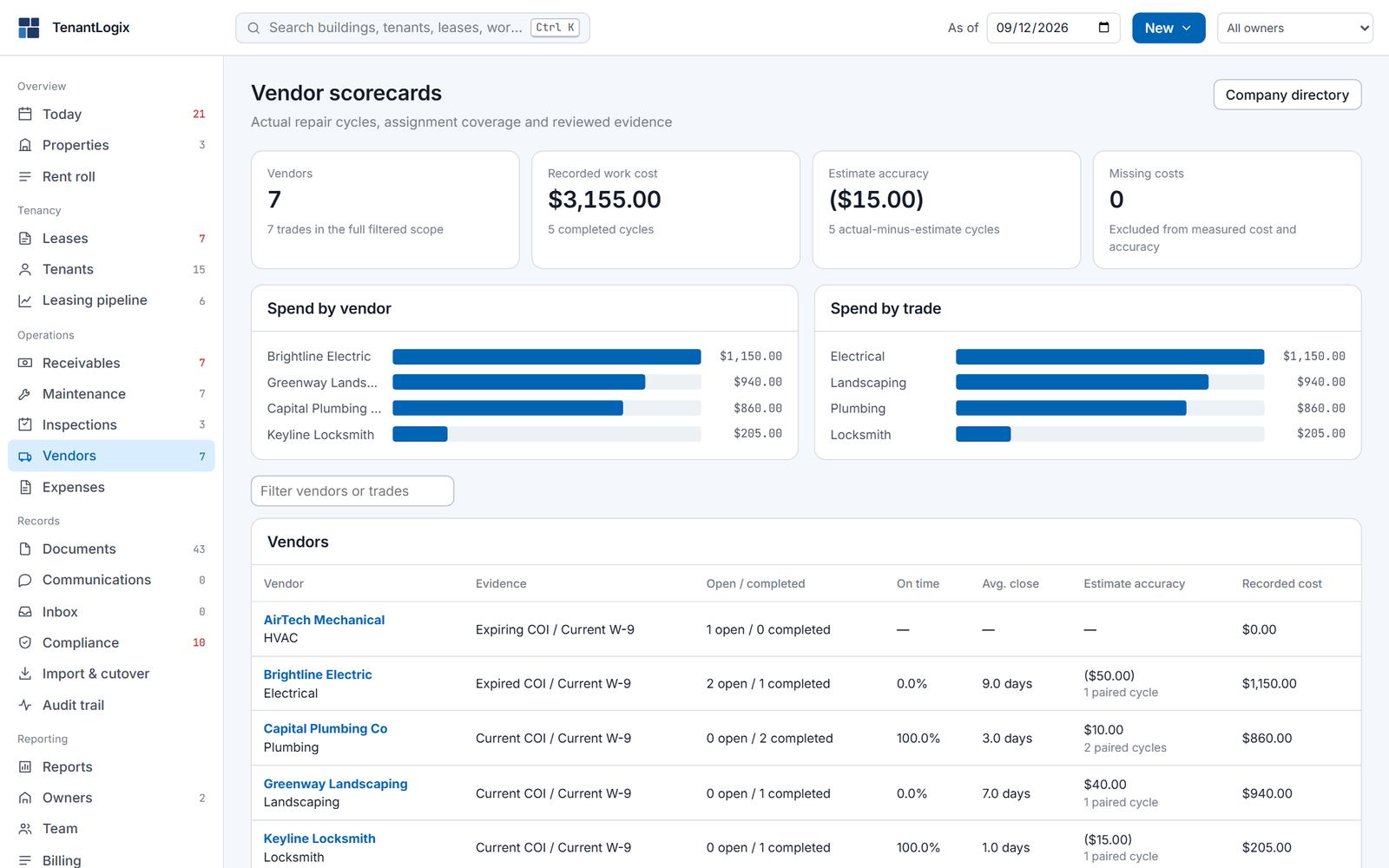This screenshot has height=868, width=1389.
Task: Click the search magnifier icon
Action: (253, 28)
